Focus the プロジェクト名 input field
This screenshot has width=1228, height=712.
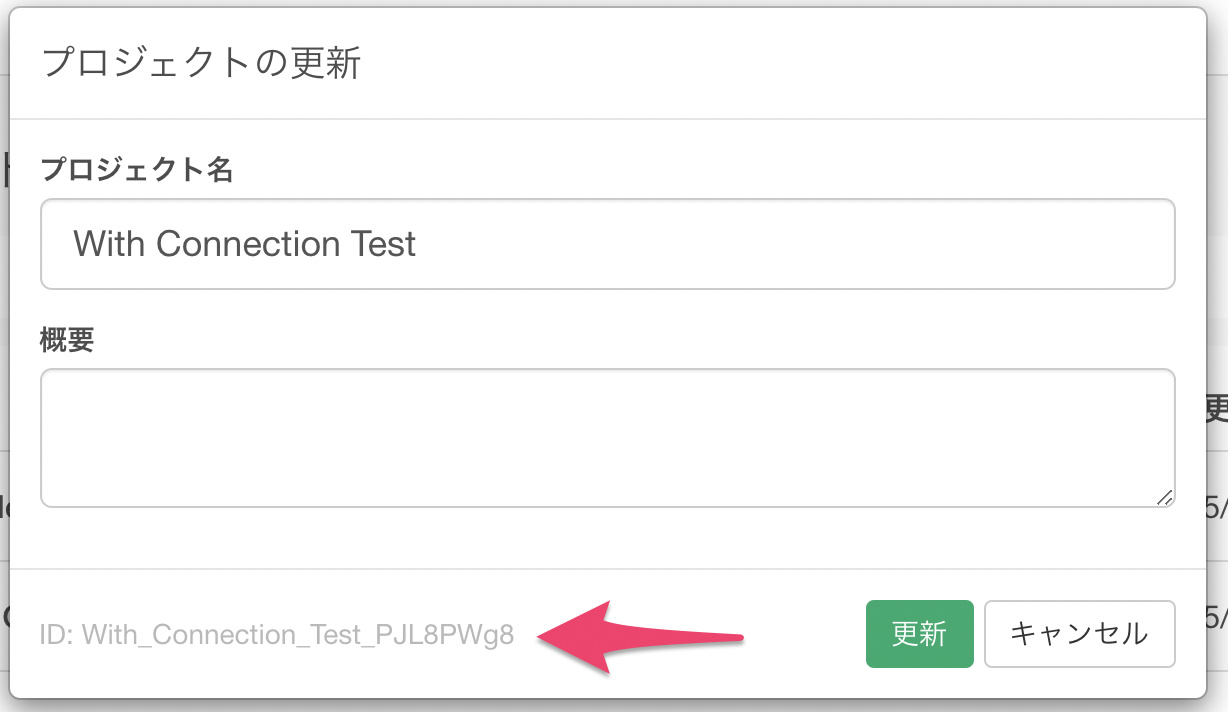point(607,244)
